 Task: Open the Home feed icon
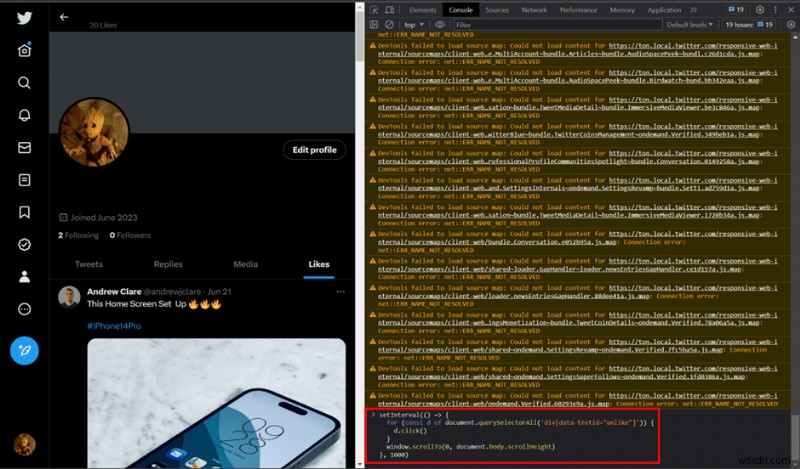(24, 50)
